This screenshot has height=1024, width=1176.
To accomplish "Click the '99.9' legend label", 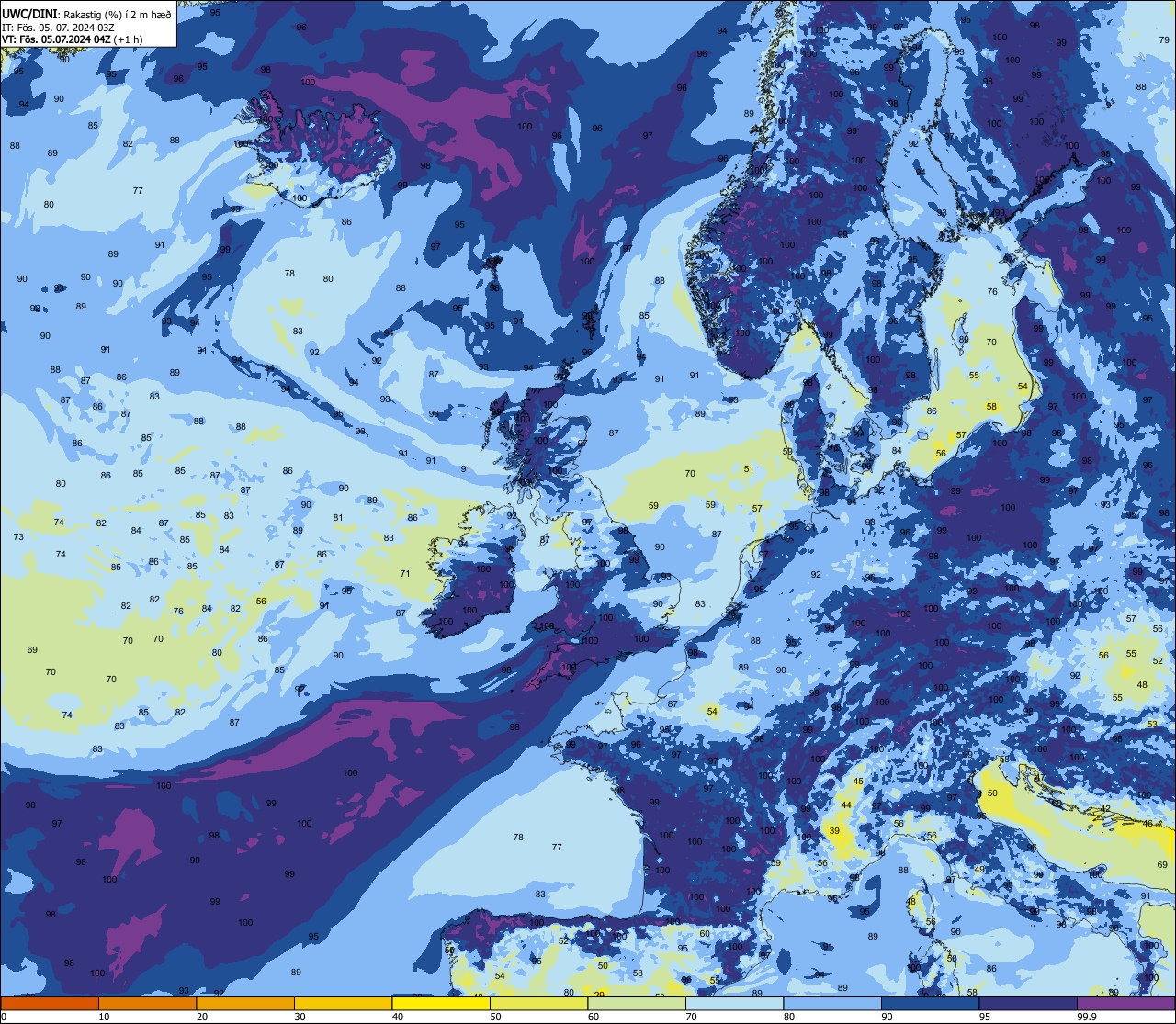I will [x=1087, y=1017].
